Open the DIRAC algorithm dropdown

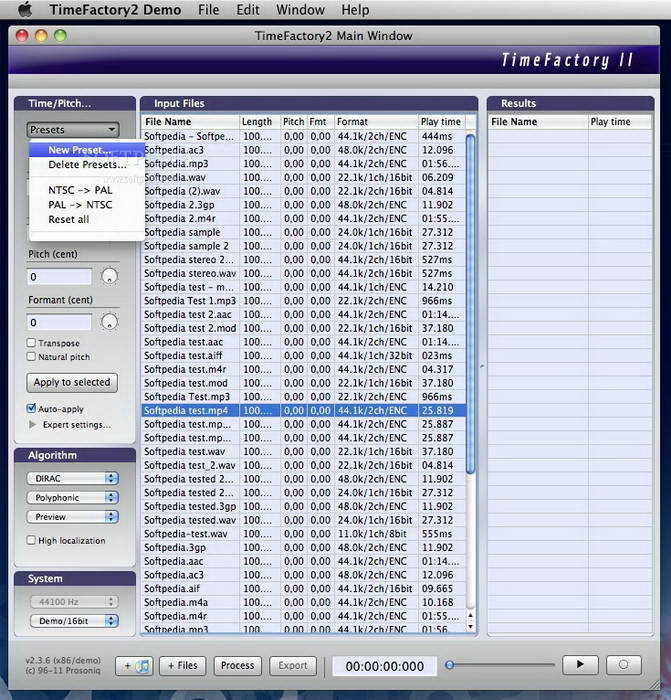[x=73, y=478]
